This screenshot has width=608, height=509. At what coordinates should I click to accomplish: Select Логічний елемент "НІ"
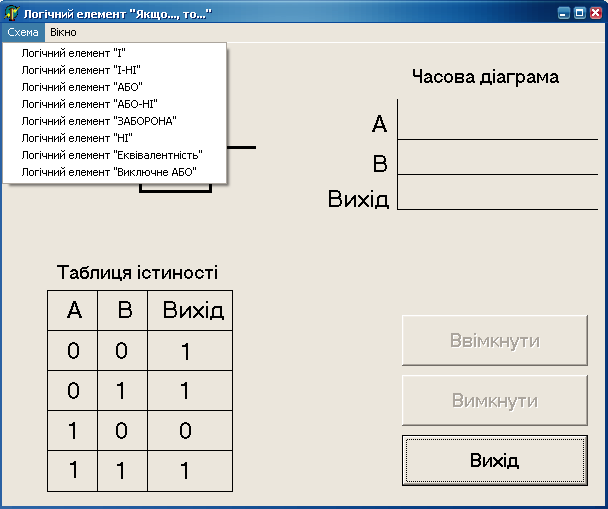(x=114, y=138)
